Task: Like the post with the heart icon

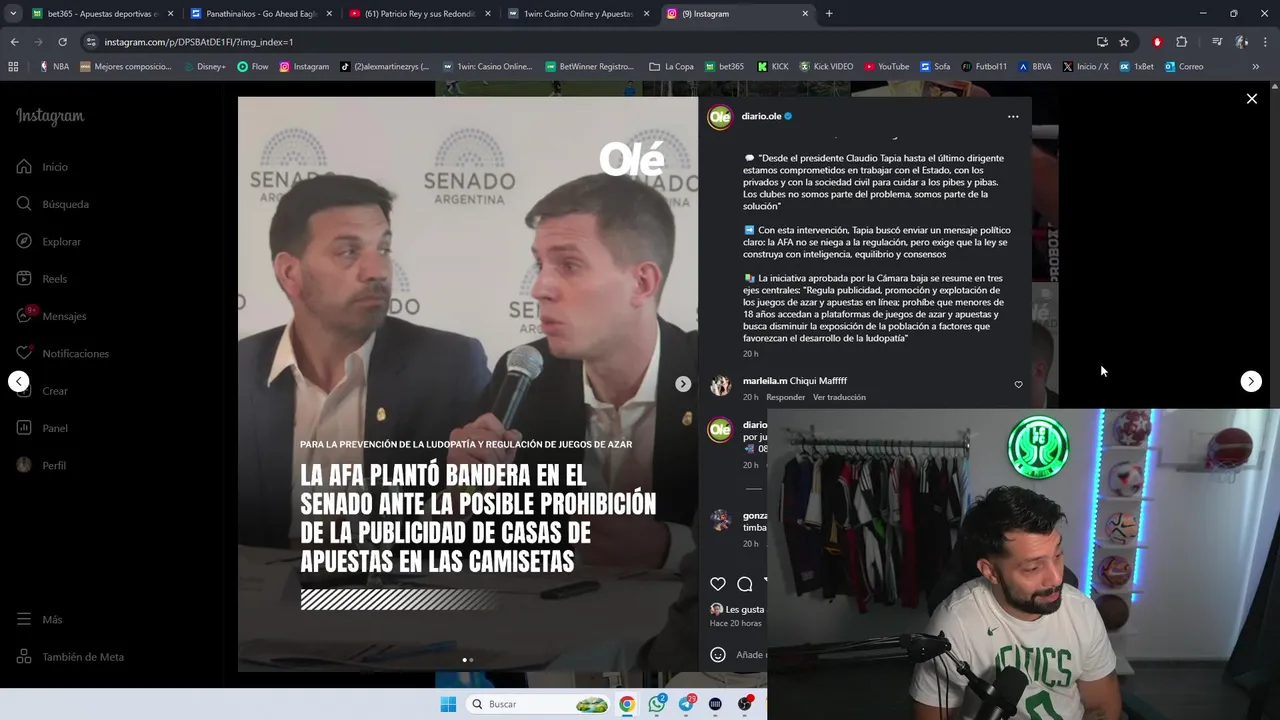Action: tap(718, 584)
